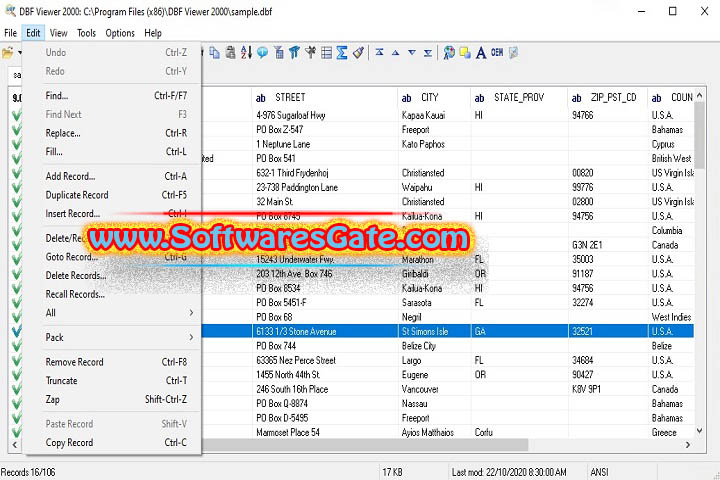Toggle the blue checkmark of the selected row
720x480 pixels.
click(x=17, y=331)
